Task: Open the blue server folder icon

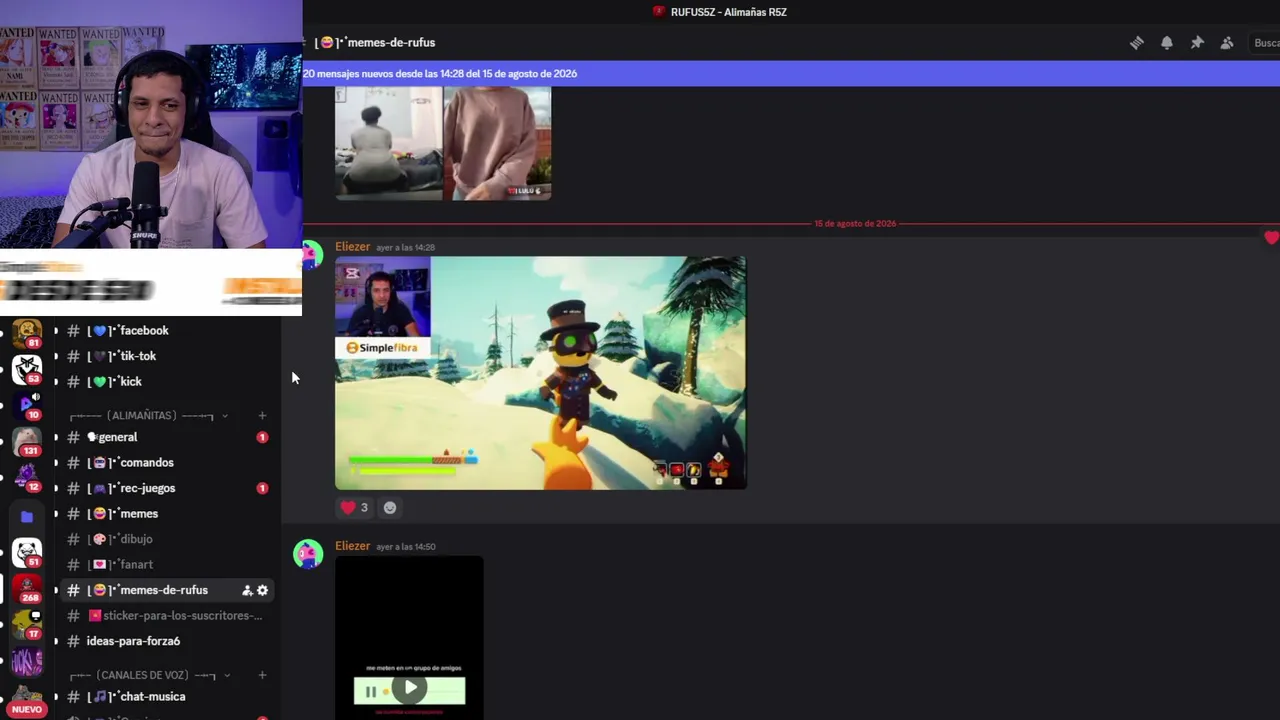Action: tap(27, 516)
